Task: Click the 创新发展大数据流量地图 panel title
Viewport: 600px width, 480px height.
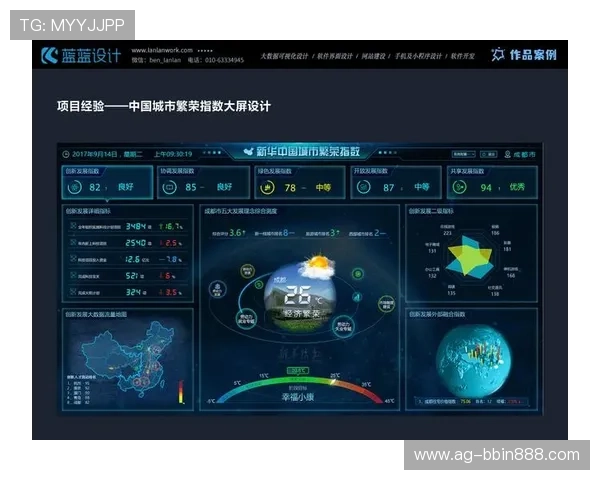Action: pyautogui.click(x=96, y=314)
